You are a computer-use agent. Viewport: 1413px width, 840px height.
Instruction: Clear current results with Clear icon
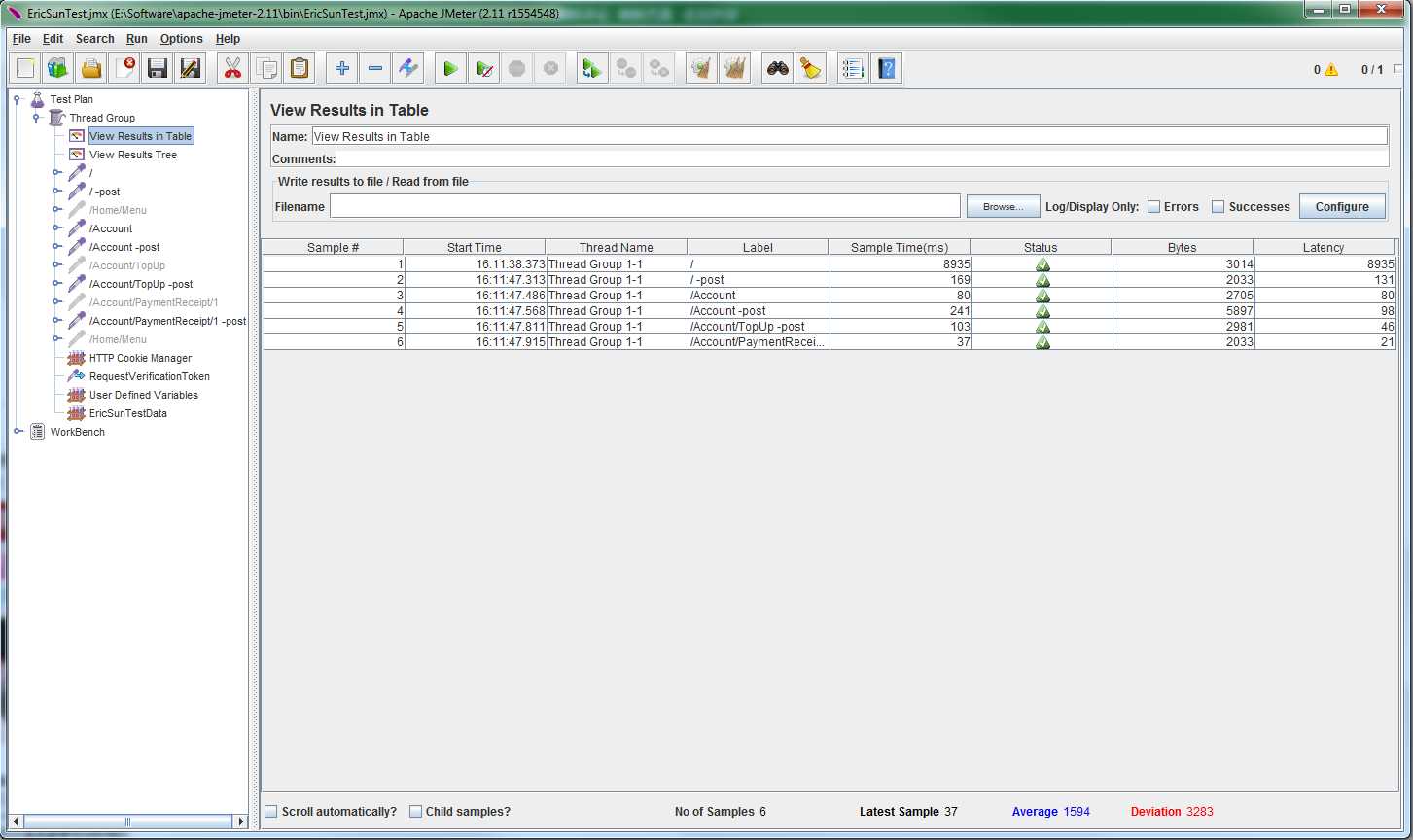(701, 68)
